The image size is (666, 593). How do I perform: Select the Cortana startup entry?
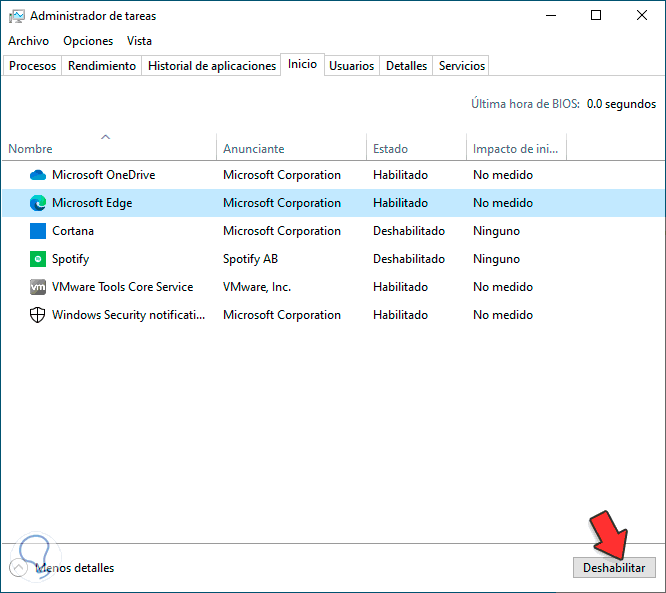tap(73, 231)
